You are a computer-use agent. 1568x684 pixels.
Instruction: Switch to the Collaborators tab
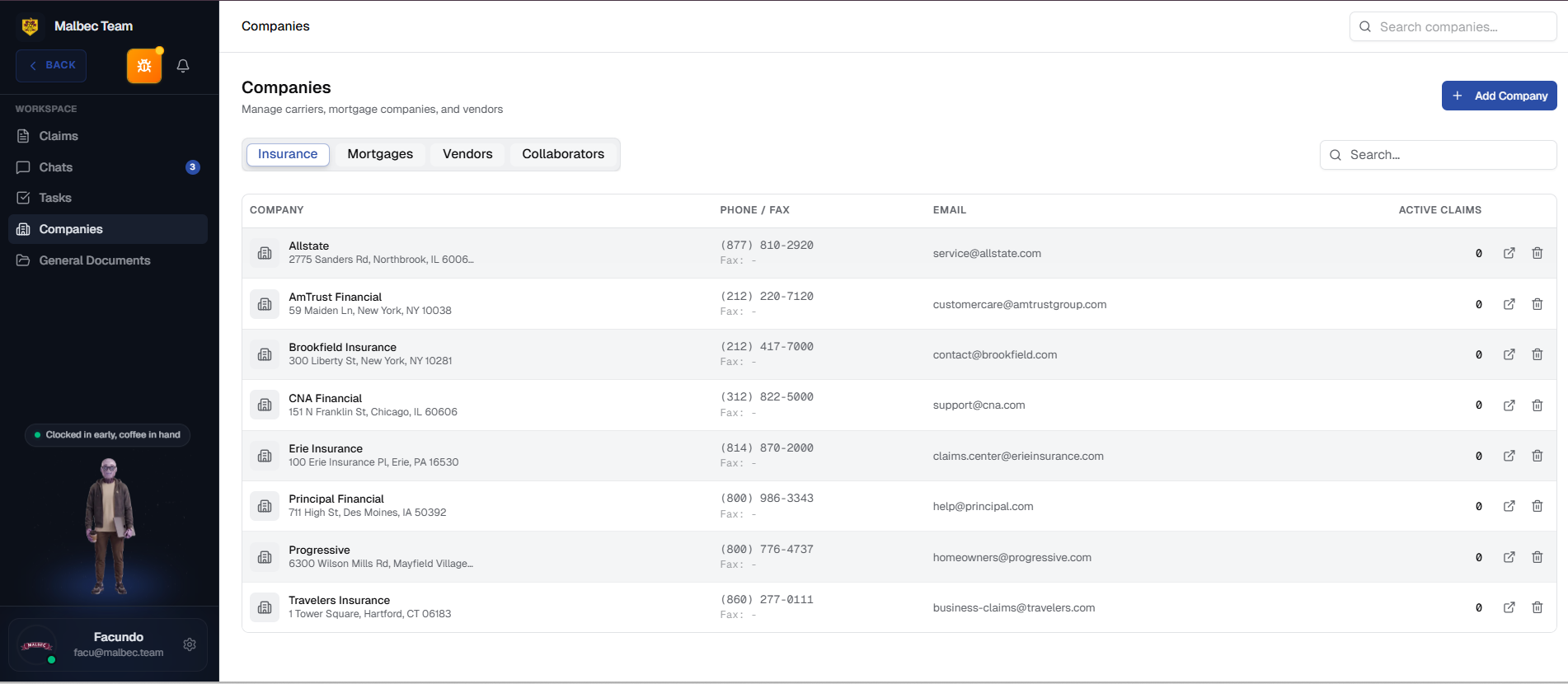coord(563,154)
